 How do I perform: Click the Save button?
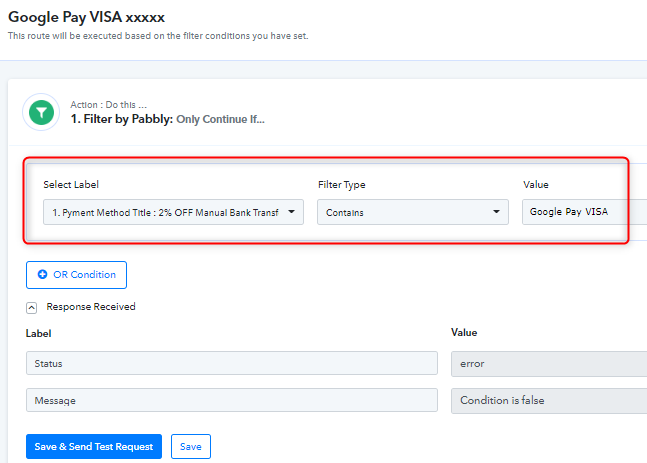pos(191,446)
